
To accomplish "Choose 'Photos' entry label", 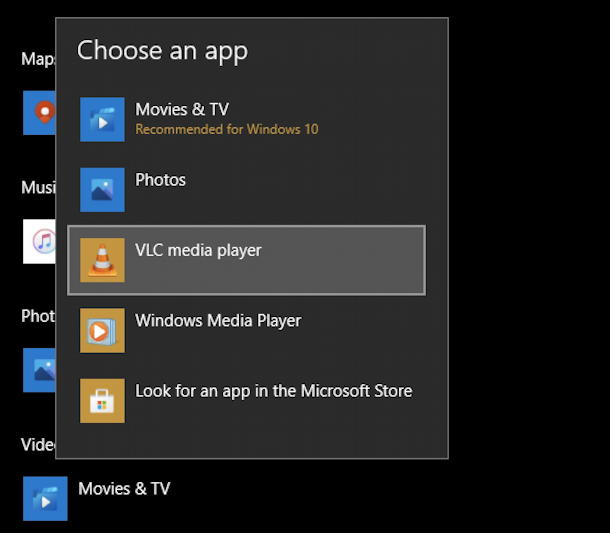I will pyautogui.click(x=160, y=180).
